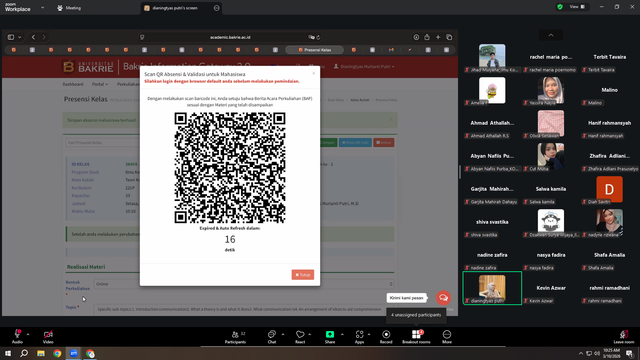Open Breakout rooms

pos(416,337)
